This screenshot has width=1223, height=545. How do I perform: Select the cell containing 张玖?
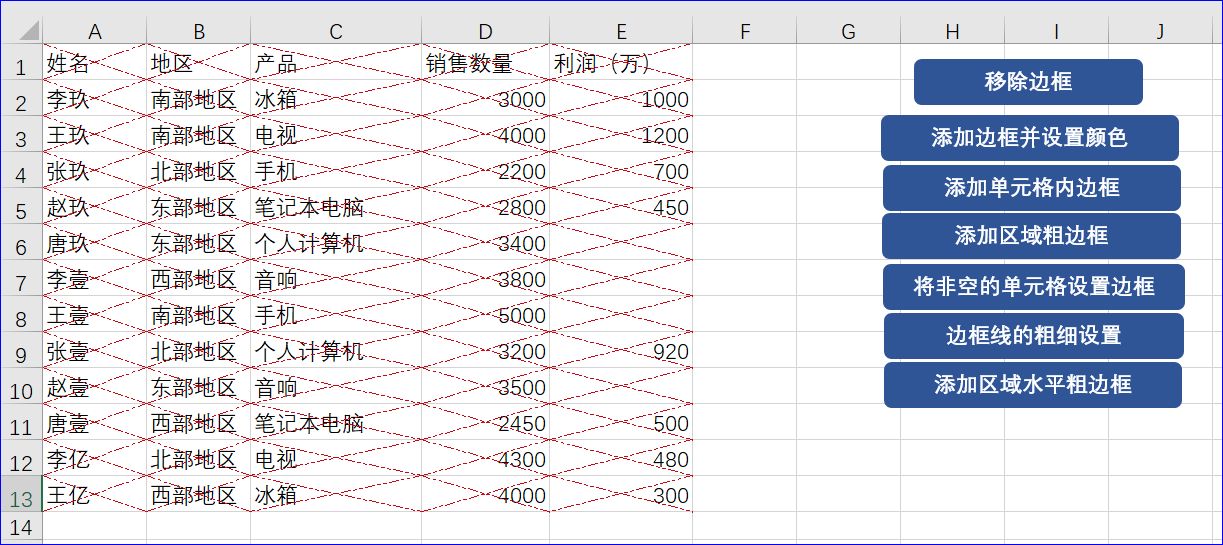95,171
